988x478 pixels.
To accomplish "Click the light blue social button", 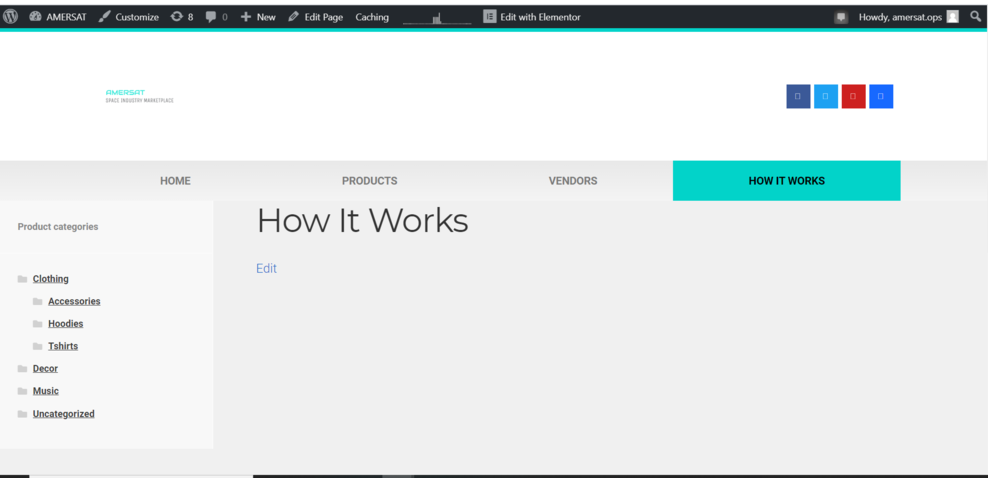I will pyautogui.click(x=825, y=96).
